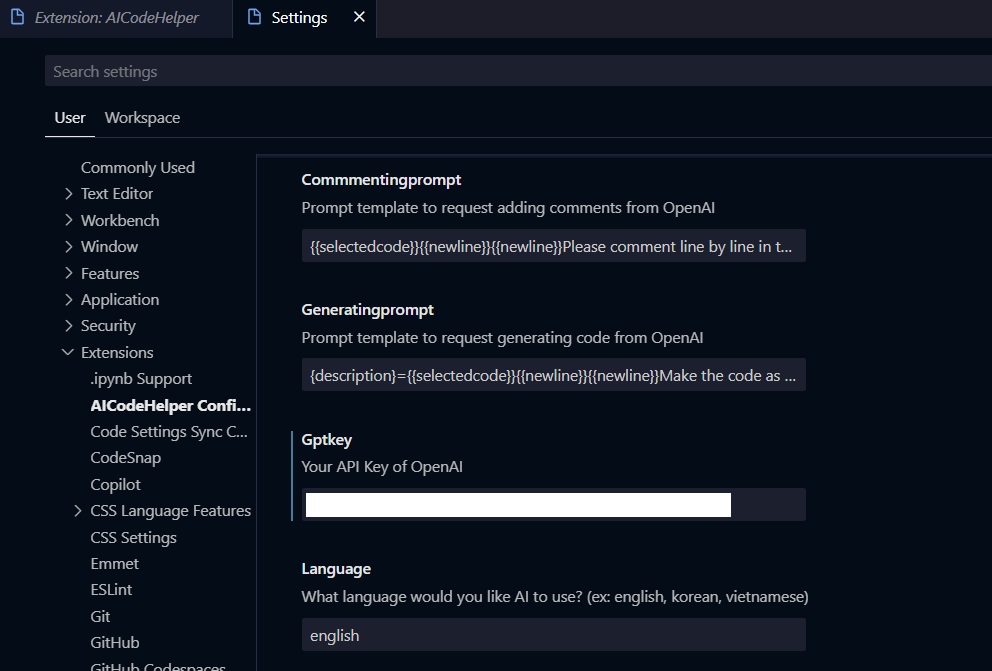Open Copilot extension settings
Image resolution: width=992 pixels, height=671 pixels.
[x=116, y=484]
